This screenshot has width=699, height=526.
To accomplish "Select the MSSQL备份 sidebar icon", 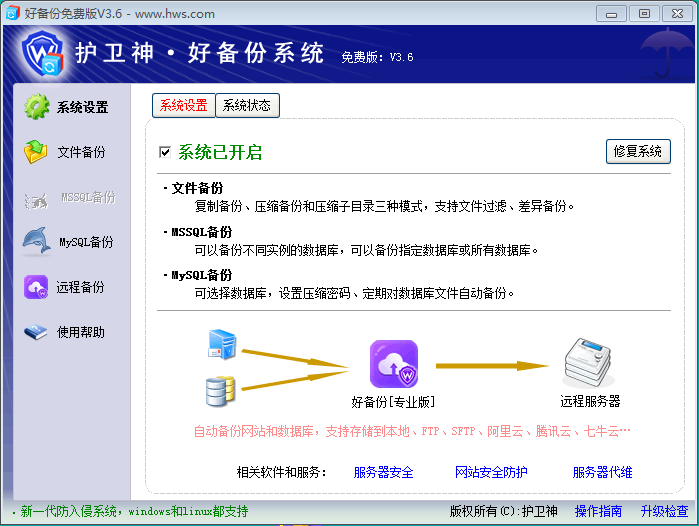I will click(37, 198).
